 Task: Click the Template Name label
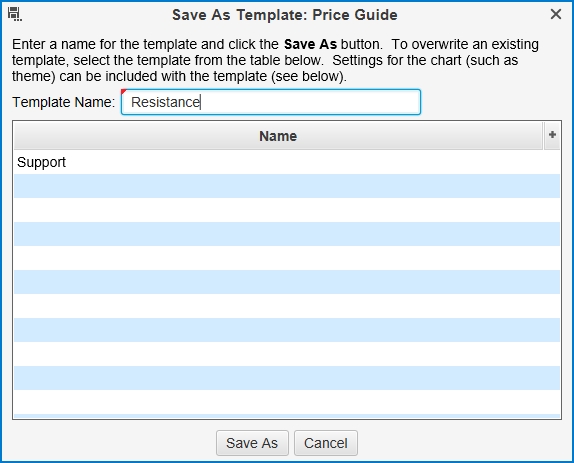click(x=64, y=102)
